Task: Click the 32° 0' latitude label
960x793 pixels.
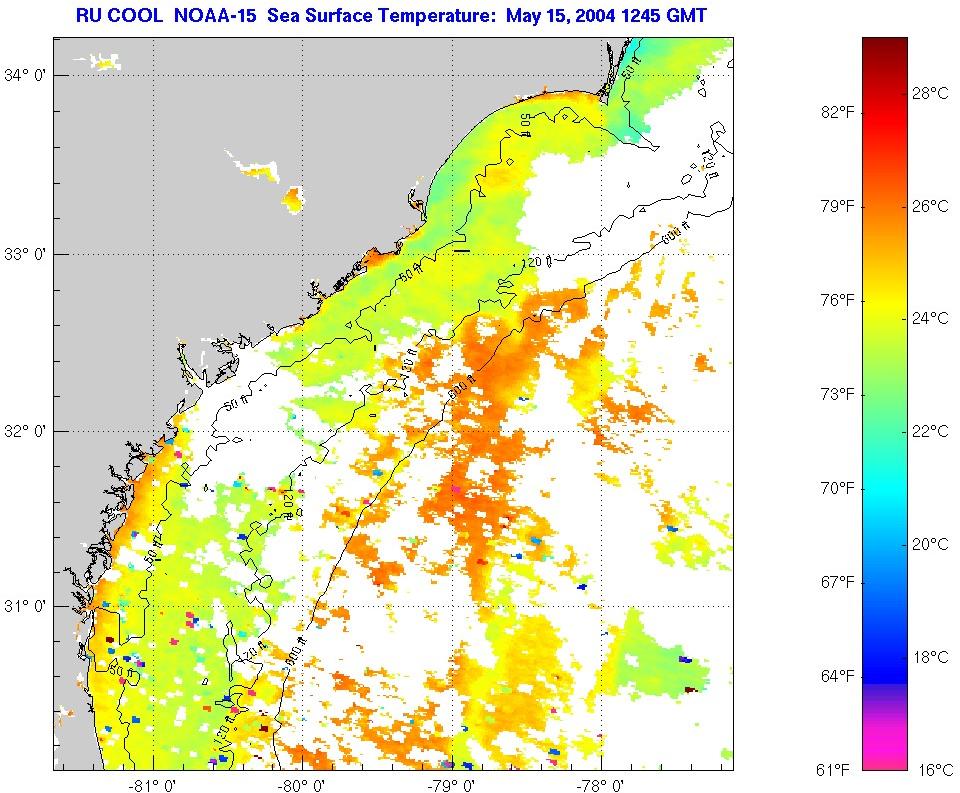Action: pos(26,432)
